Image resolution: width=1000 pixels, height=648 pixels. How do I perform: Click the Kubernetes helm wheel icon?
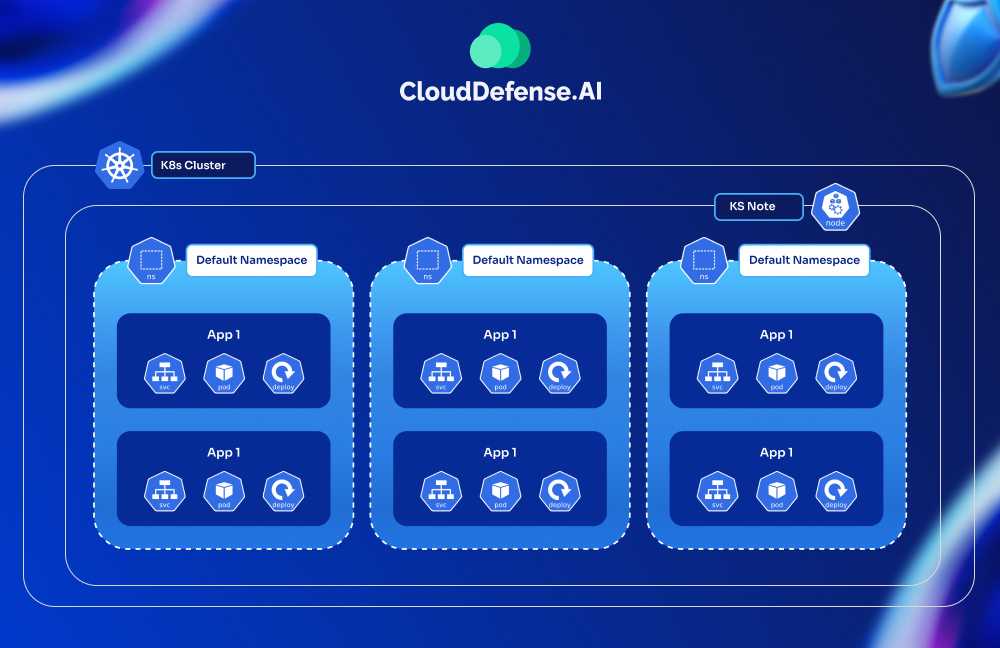tap(120, 165)
